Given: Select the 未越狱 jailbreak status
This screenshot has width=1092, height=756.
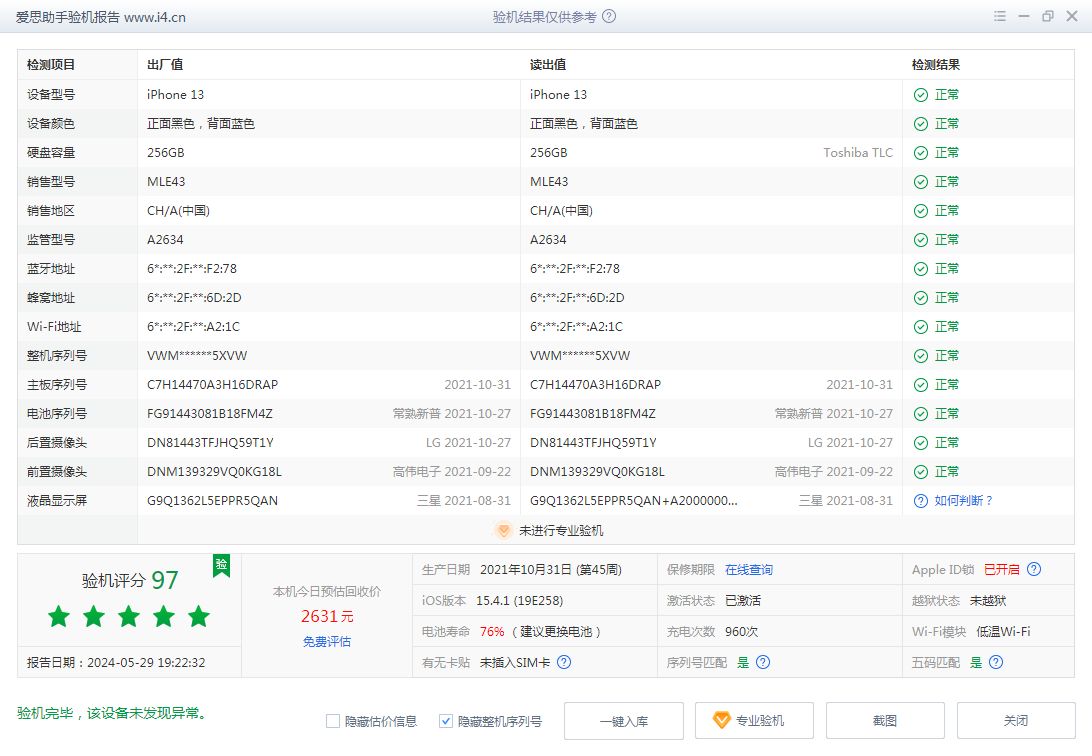Looking at the screenshot, I should tap(988, 600).
